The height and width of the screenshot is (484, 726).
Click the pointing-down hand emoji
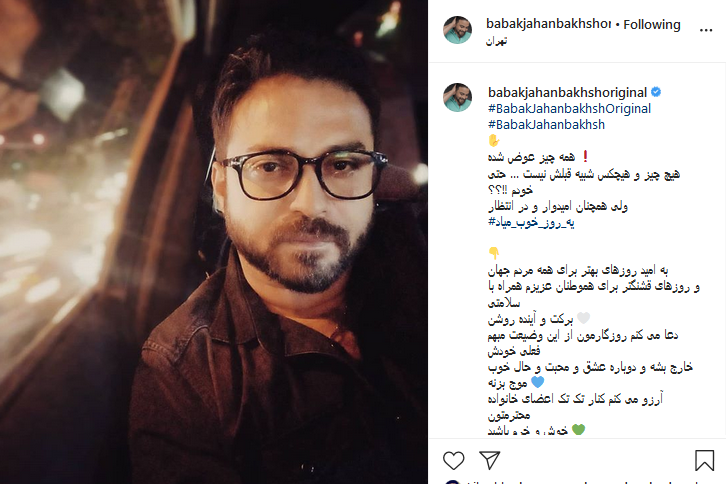pyautogui.click(x=494, y=253)
